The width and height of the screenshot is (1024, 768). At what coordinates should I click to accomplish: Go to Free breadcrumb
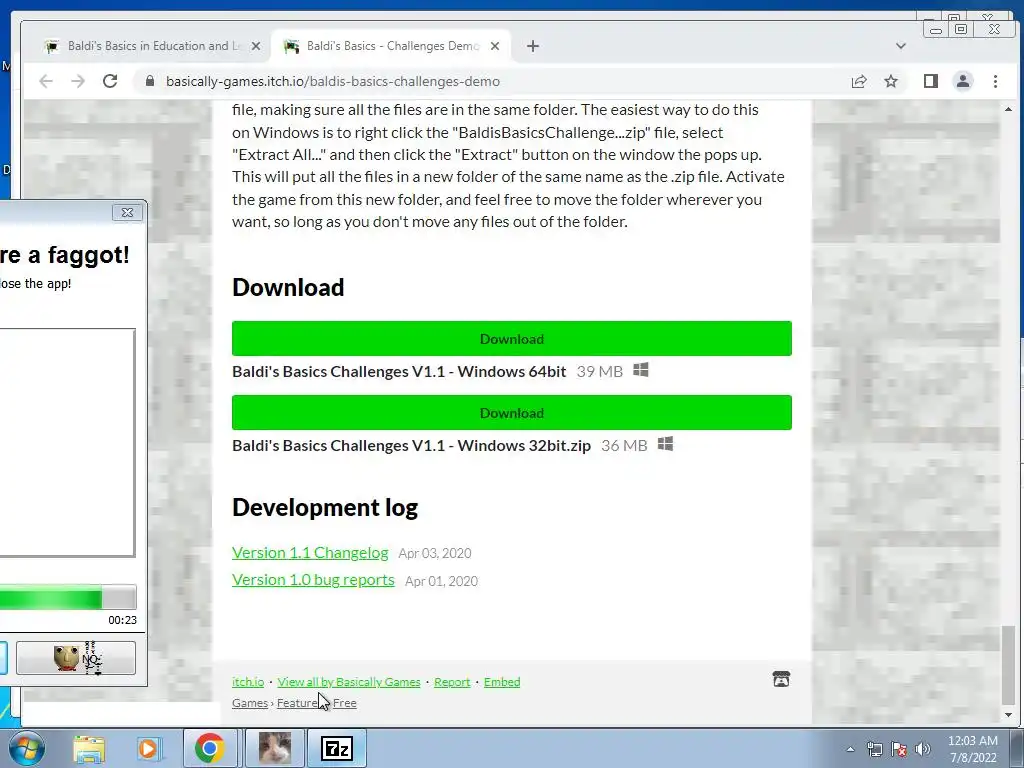point(345,703)
